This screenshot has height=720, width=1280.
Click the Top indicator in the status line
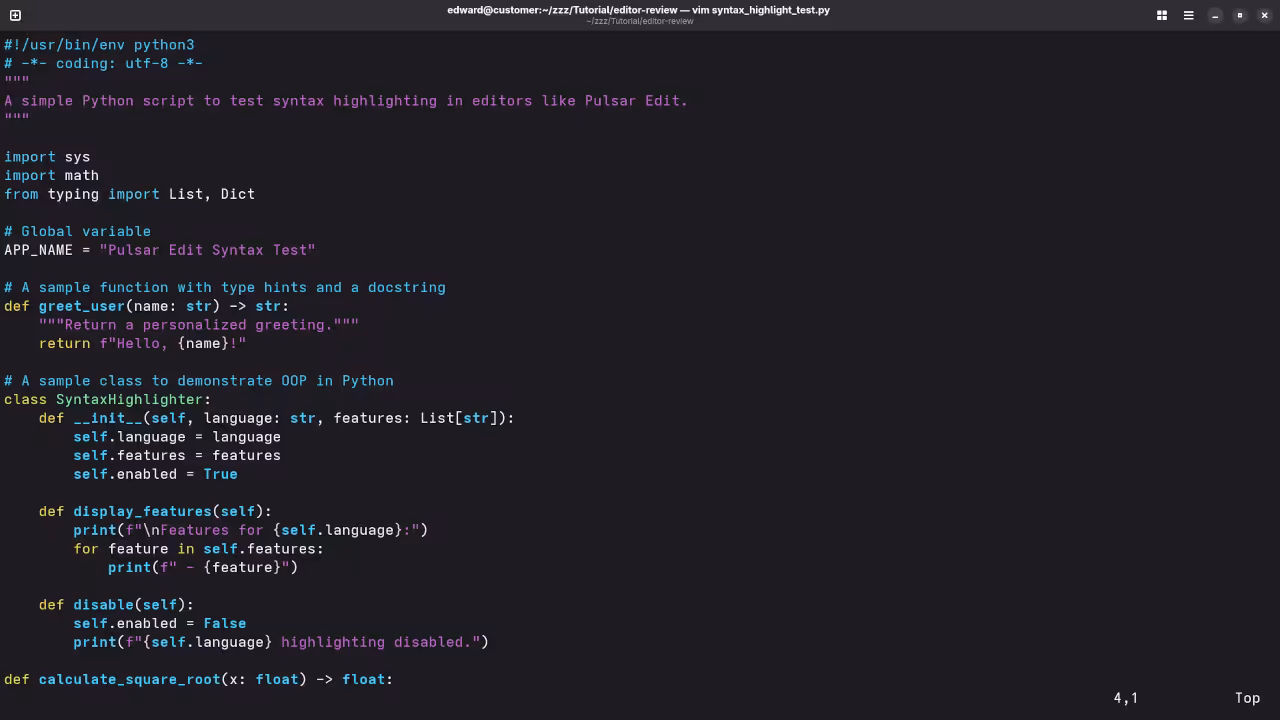1247,698
